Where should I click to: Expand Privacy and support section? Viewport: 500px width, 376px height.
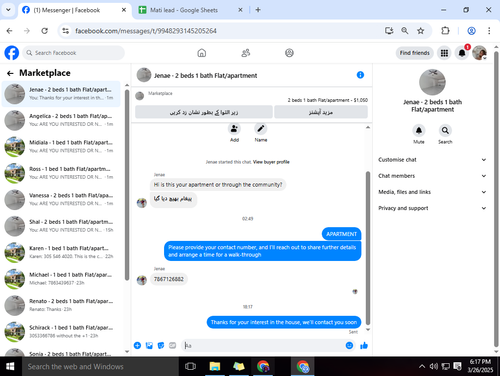[x=432, y=208]
